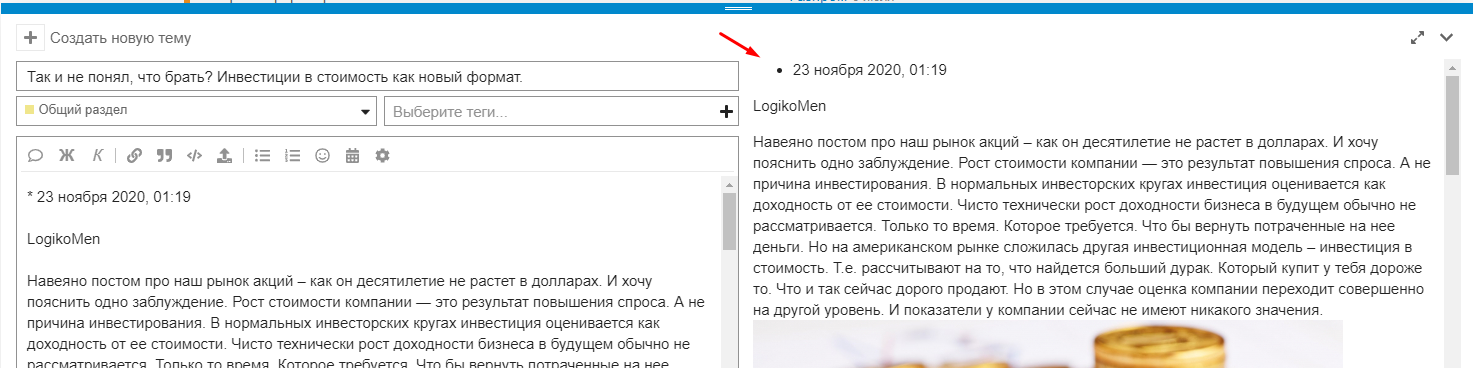Image resolution: width=1473 pixels, height=368 pixels.
Task: Insert preformatted code with the </> icon
Action: (195, 155)
